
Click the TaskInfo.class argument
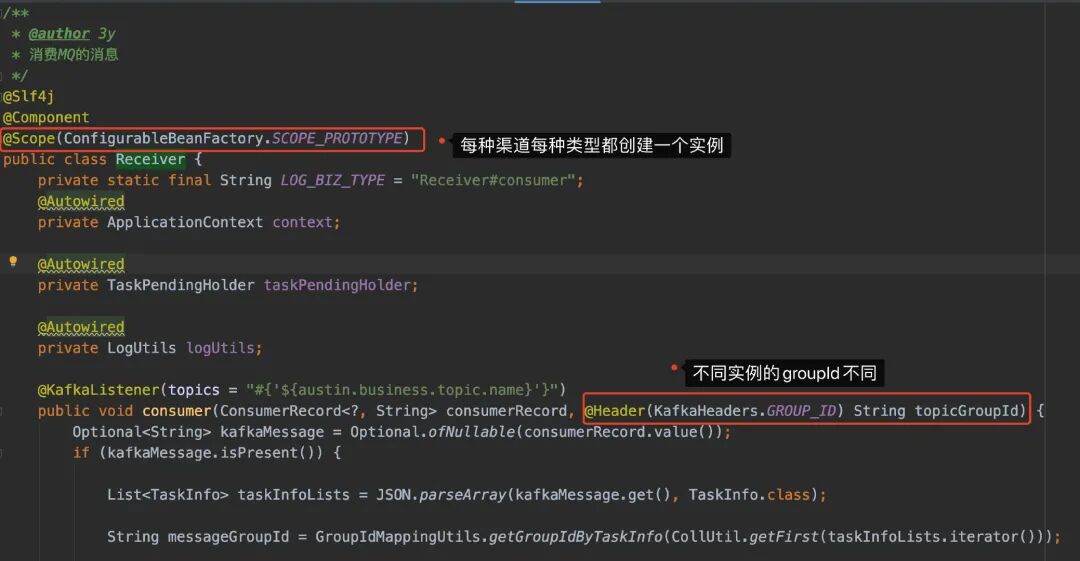(749, 495)
